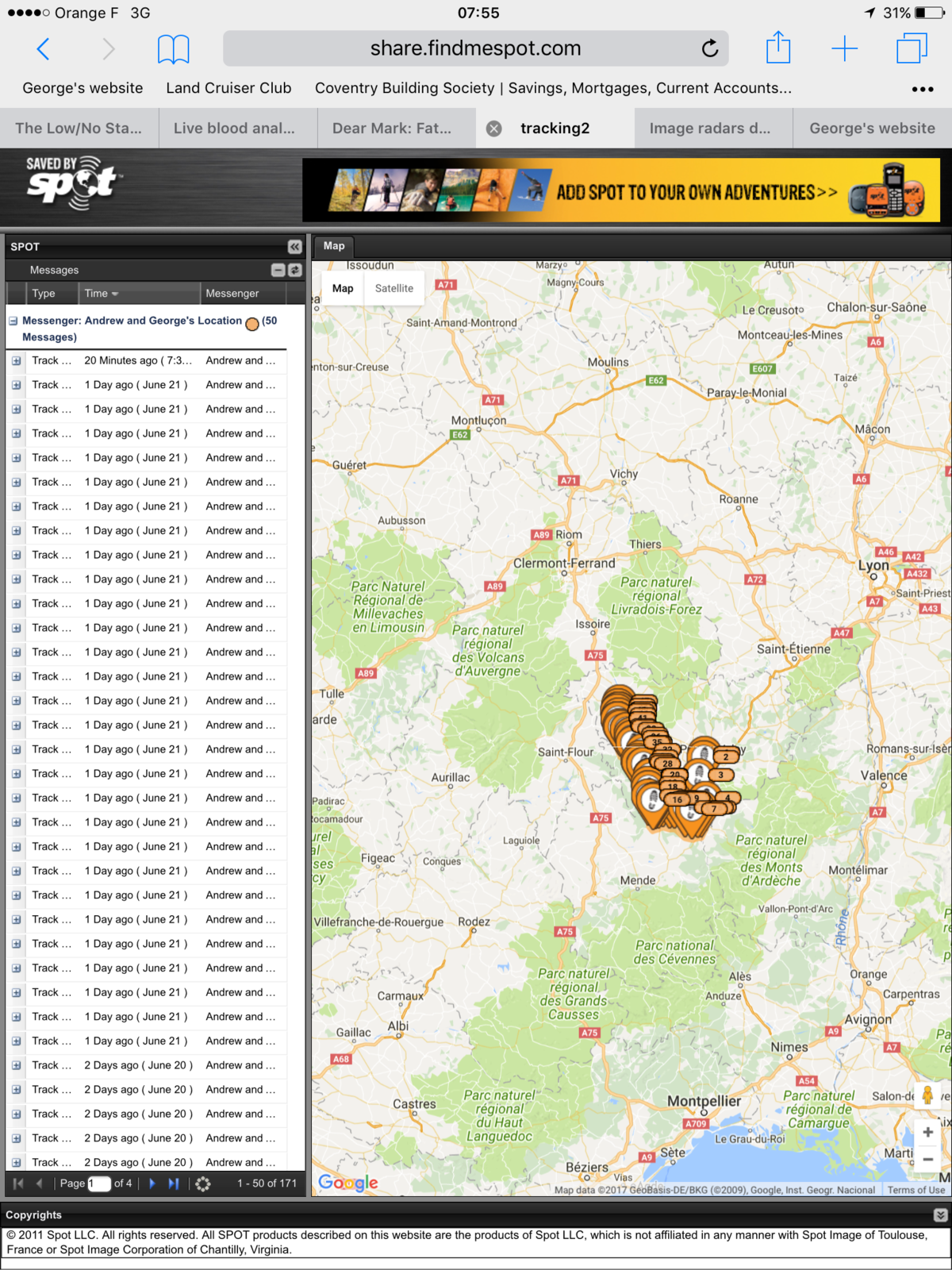Open Terms of Use link

point(916,1190)
